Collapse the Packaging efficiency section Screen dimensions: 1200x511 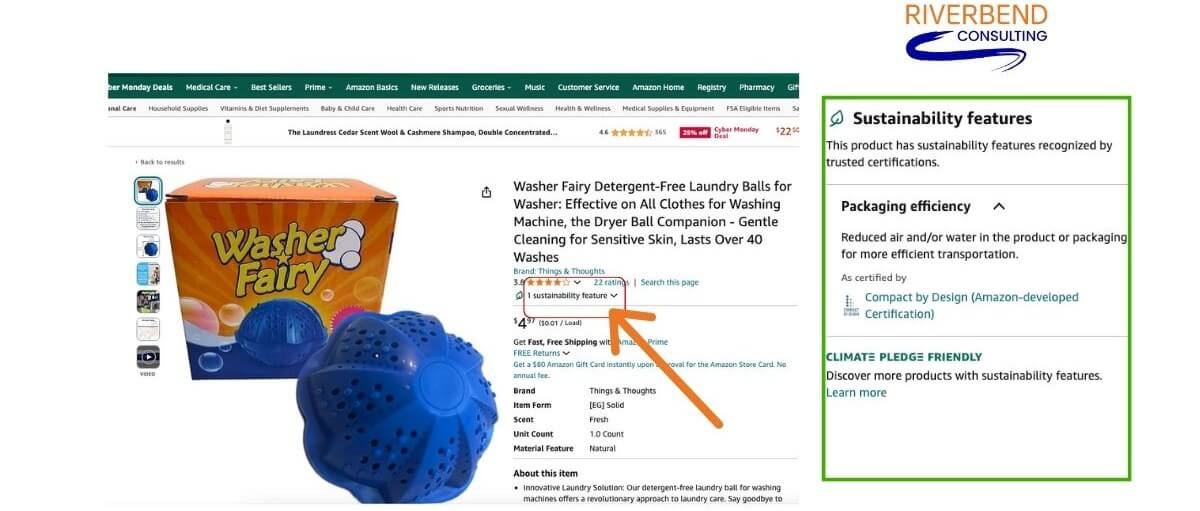[x=998, y=206]
